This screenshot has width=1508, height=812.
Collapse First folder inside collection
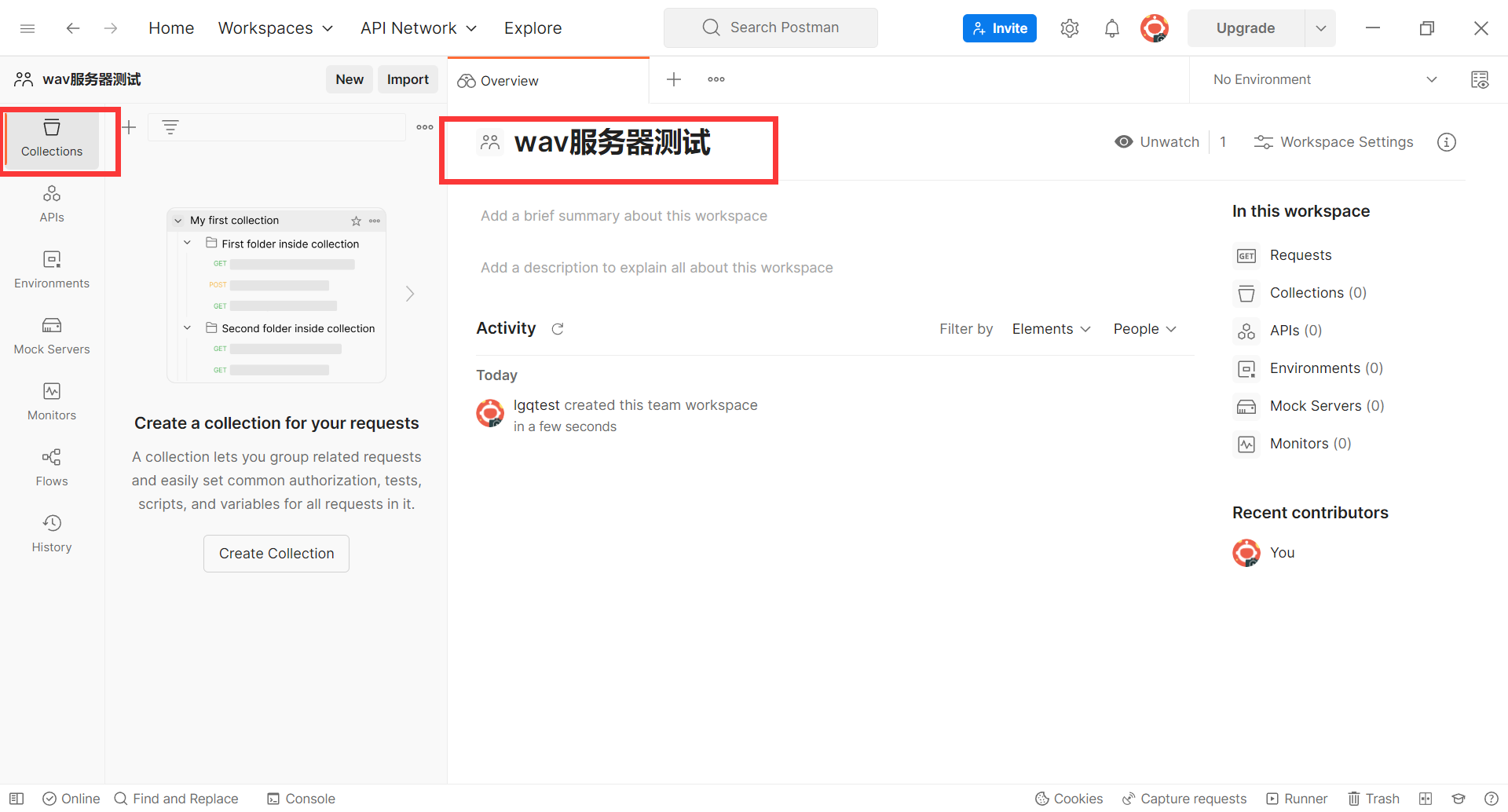188,243
